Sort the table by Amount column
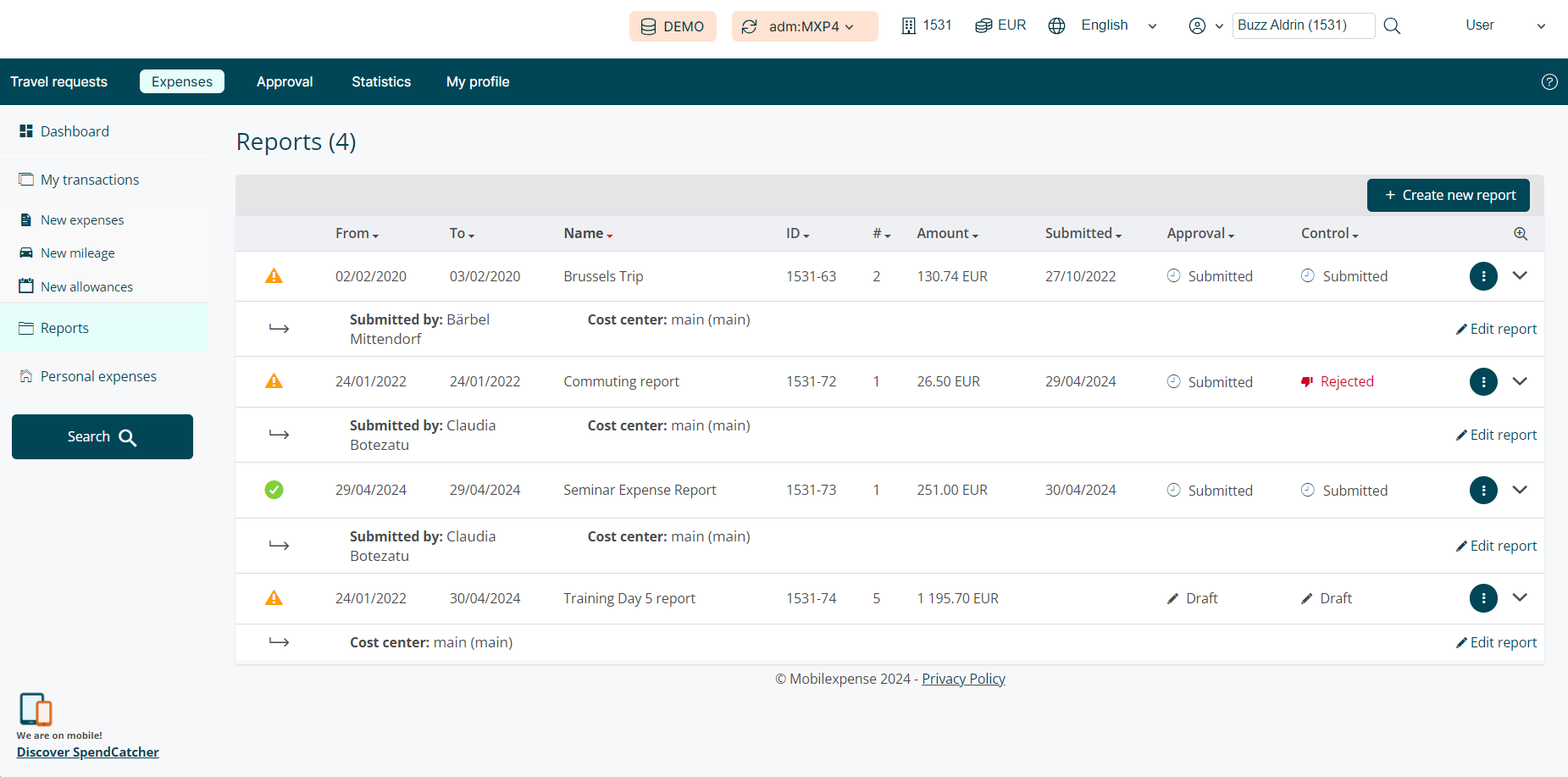This screenshot has height=777, width=1568. (x=946, y=234)
